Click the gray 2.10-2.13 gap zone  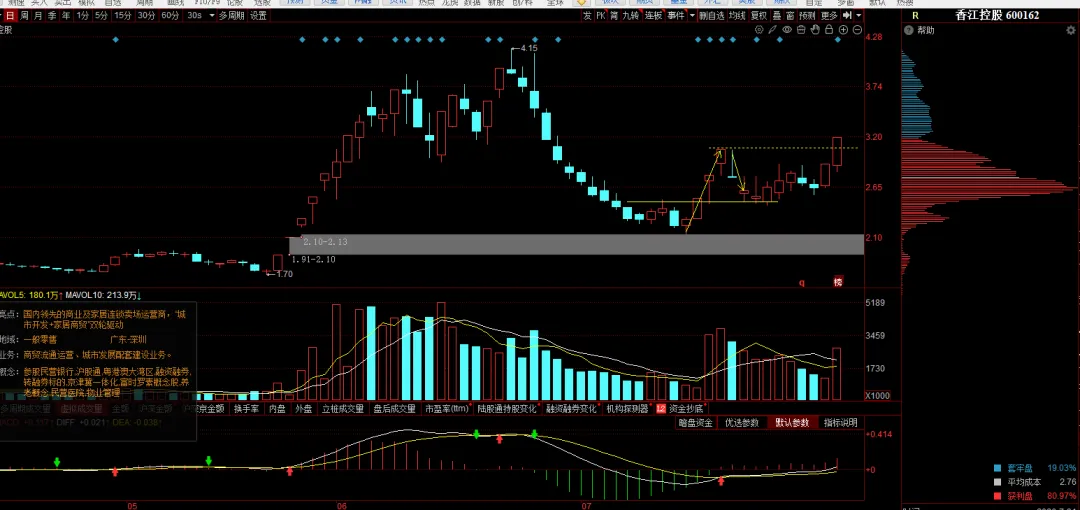pos(576,244)
